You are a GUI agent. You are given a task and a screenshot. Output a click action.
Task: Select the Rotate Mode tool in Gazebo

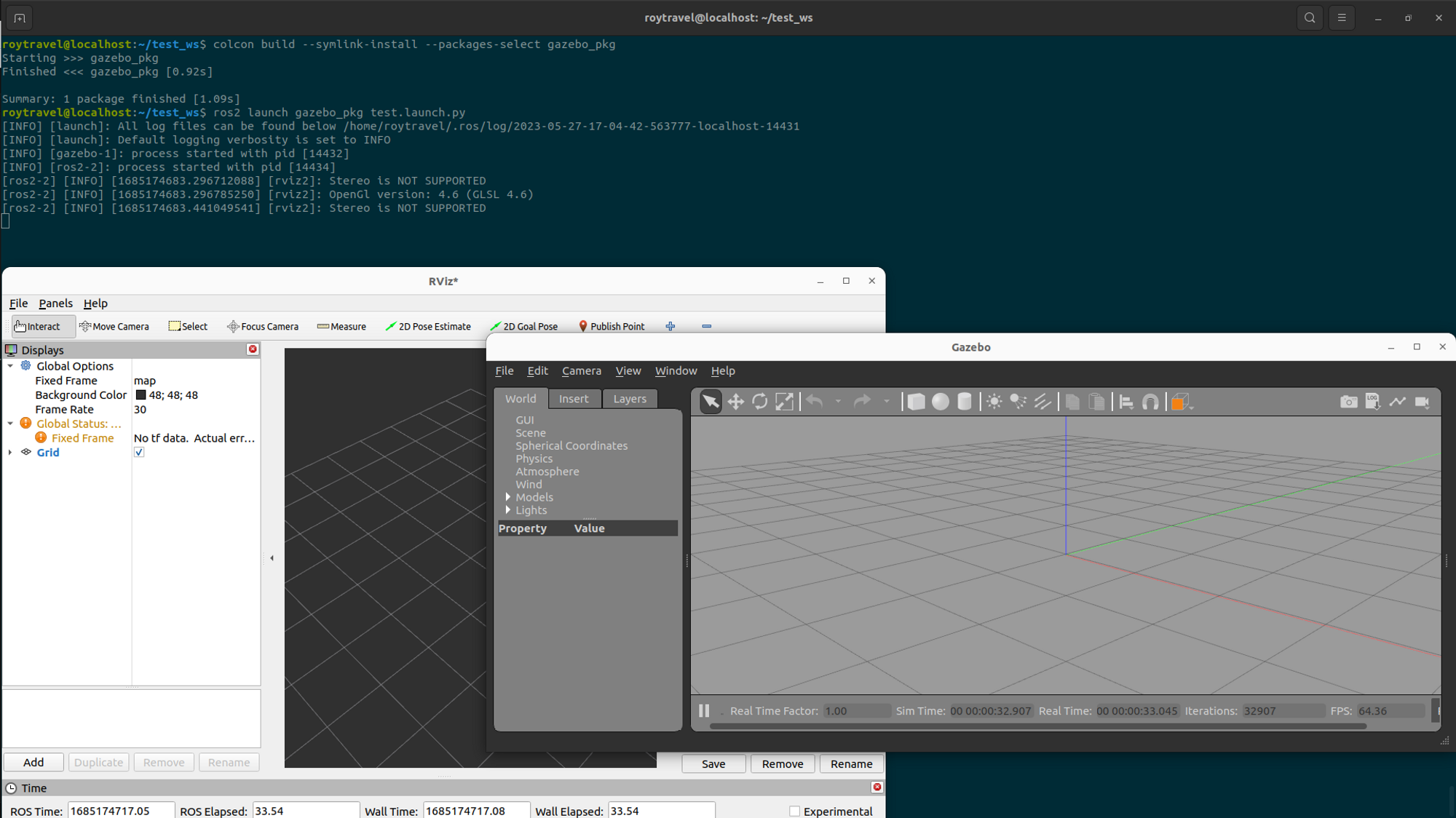pyautogui.click(x=760, y=401)
